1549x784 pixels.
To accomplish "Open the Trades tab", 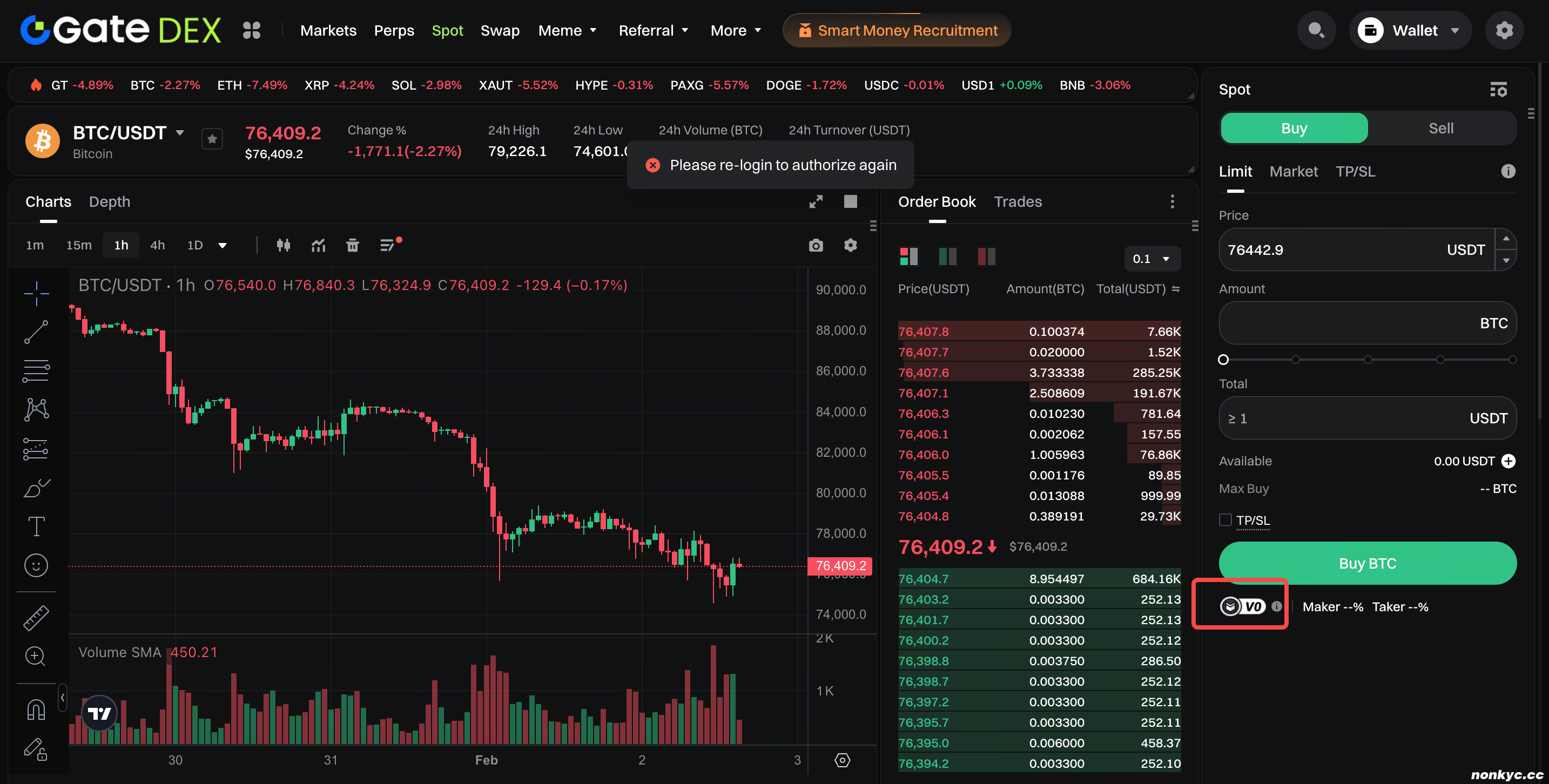I will (1018, 201).
